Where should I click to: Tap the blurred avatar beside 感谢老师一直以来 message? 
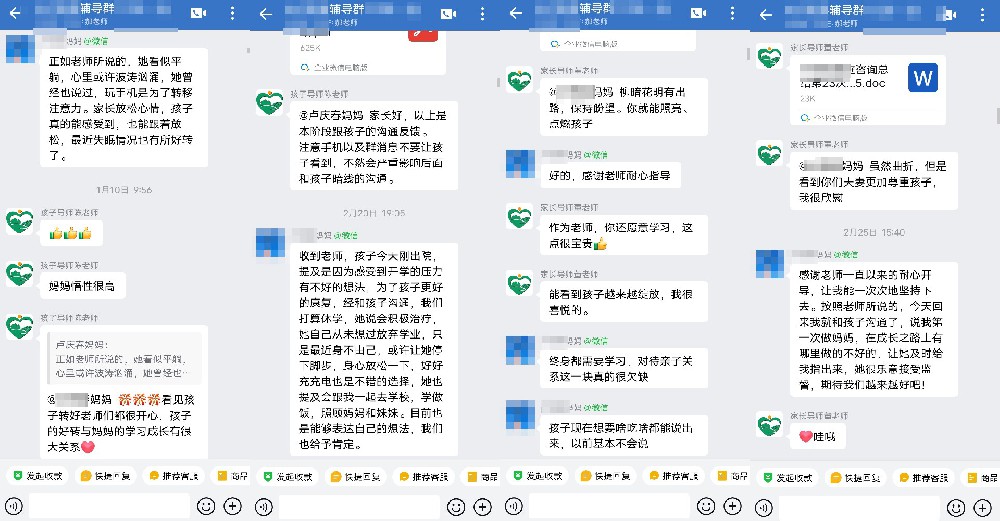coord(770,264)
